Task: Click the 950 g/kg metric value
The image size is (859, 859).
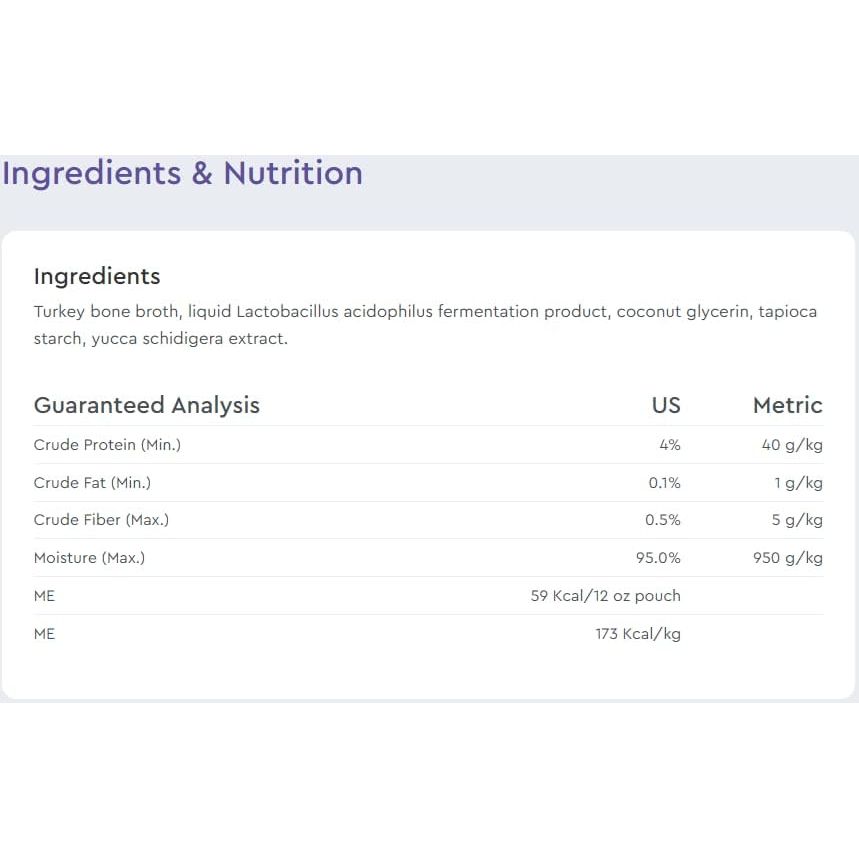Action: [x=788, y=558]
